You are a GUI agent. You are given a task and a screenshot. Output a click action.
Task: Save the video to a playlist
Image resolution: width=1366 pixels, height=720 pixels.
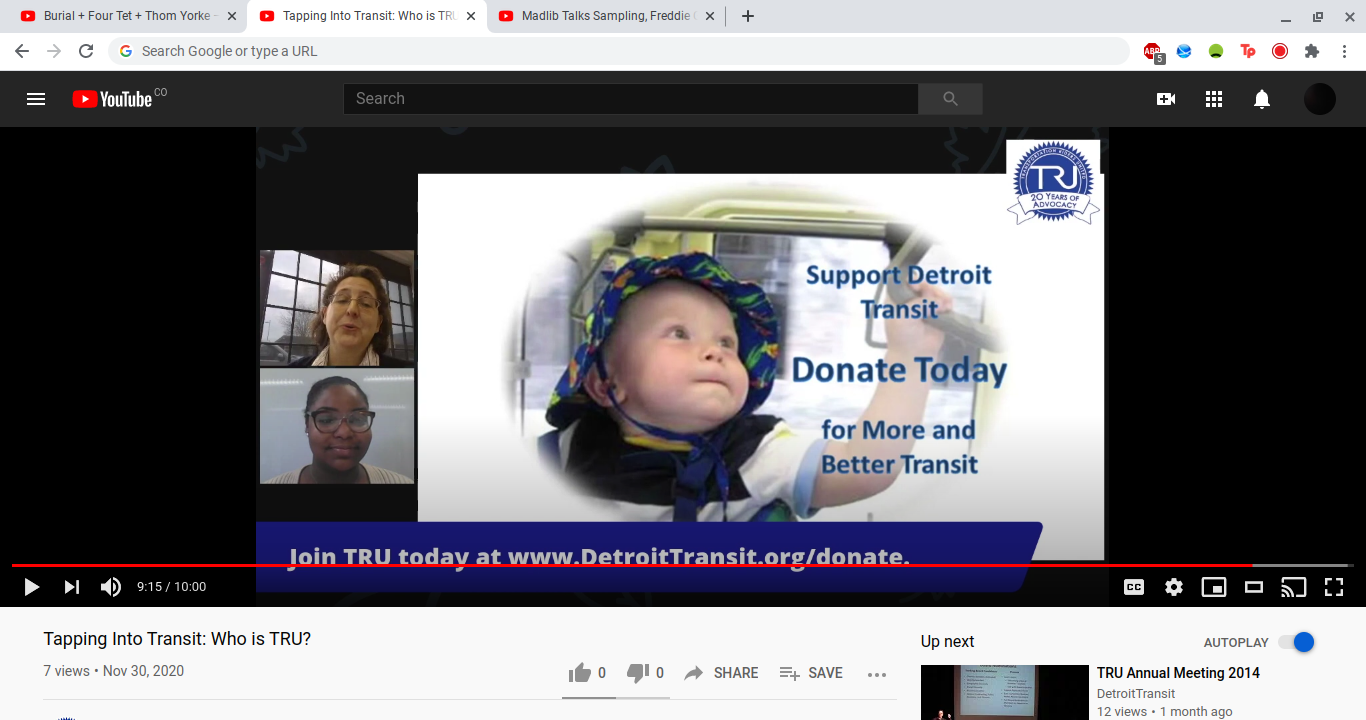click(x=811, y=673)
